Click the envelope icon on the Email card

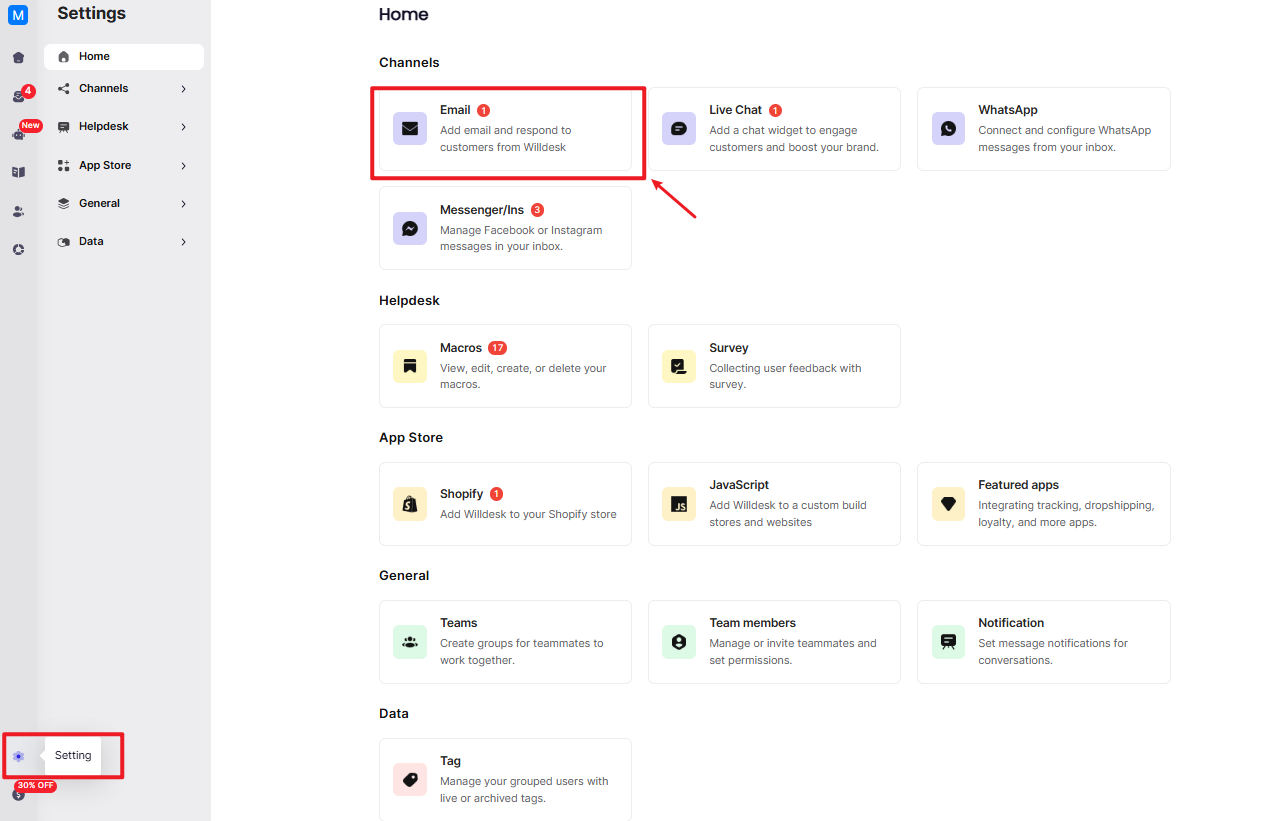410,128
